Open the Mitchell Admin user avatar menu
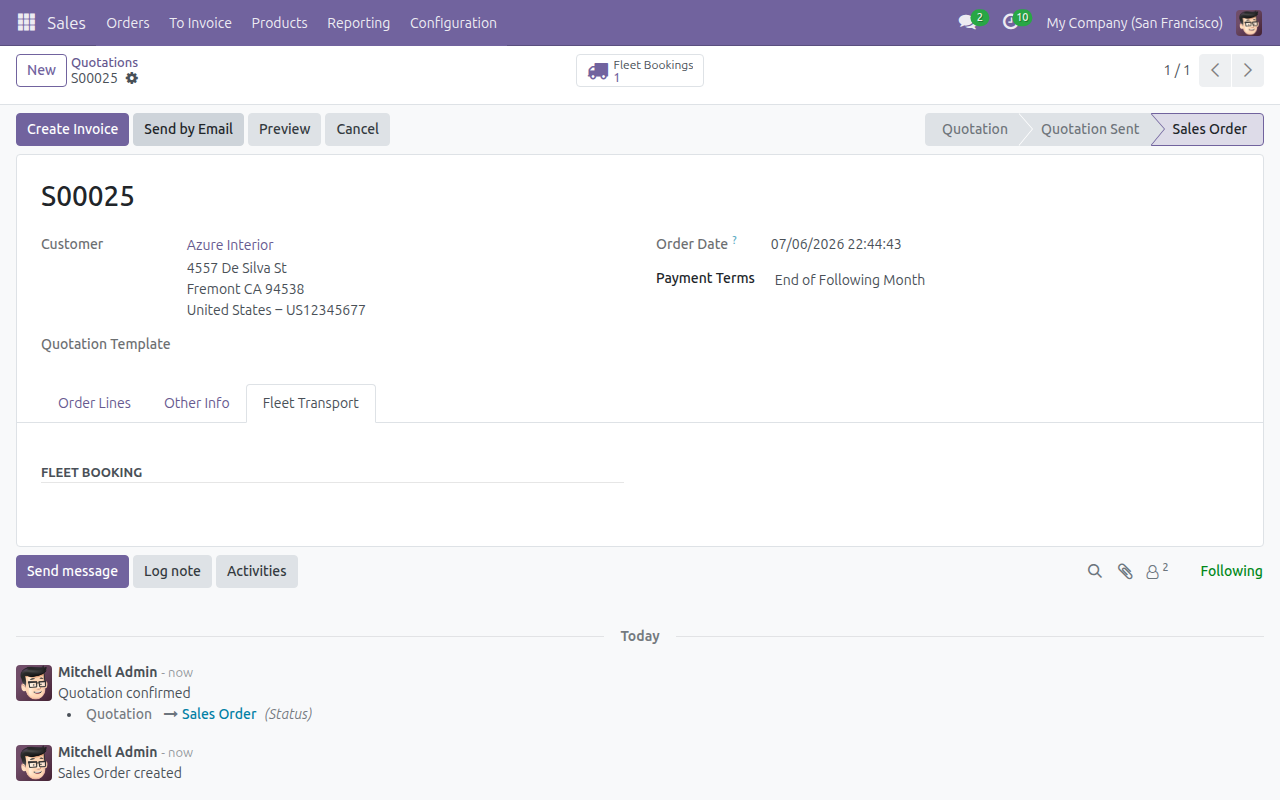Image resolution: width=1280 pixels, height=800 pixels. [1249, 22]
